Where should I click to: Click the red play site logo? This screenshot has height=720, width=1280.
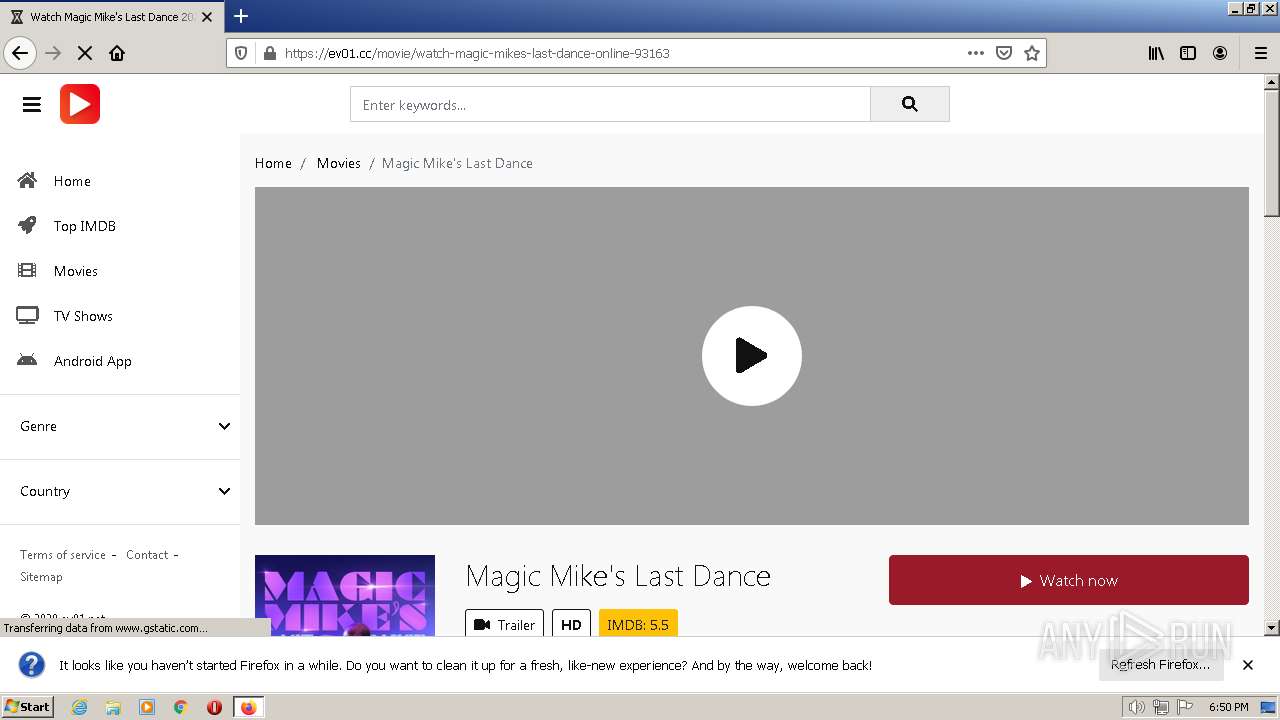[x=80, y=104]
